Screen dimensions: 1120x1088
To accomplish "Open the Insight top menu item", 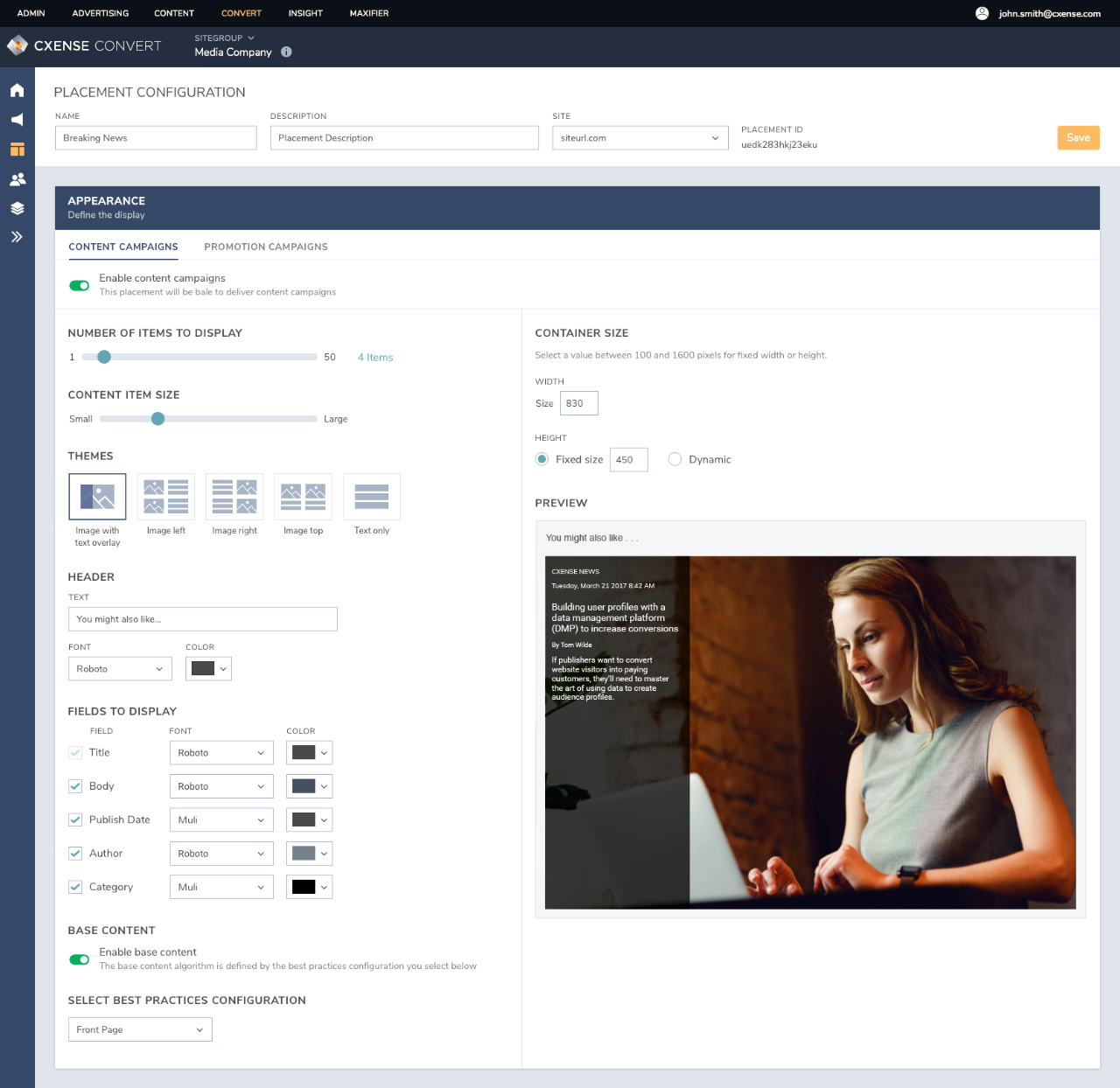I will click(x=305, y=13).
